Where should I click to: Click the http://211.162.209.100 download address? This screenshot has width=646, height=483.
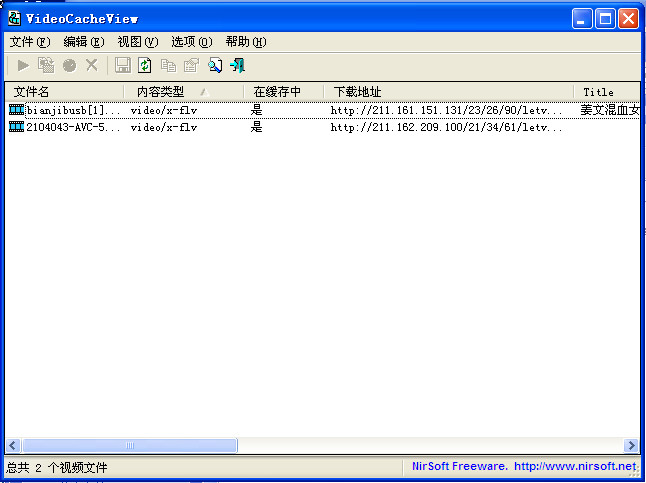click(x=447, y=128)
